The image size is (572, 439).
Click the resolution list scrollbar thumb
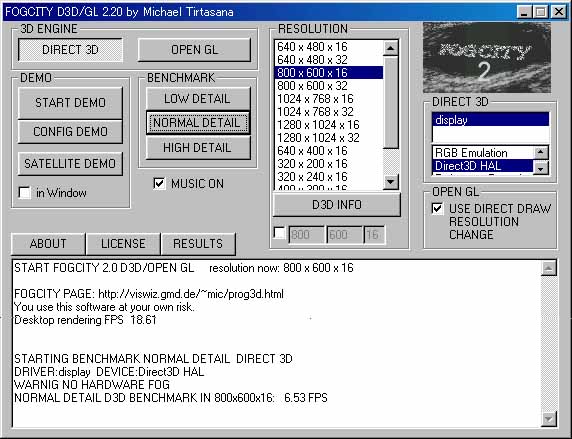pos(391,102)
